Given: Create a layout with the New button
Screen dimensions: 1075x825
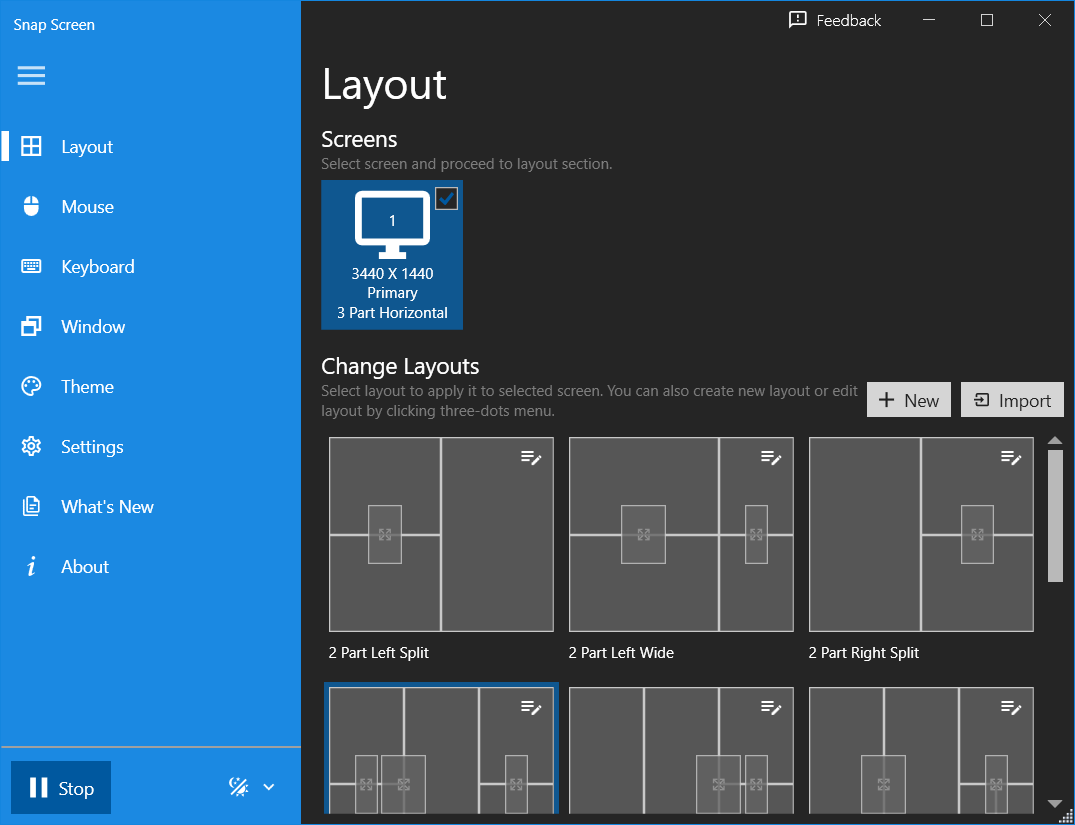Looking at the screenshot, I should tap(908, 400).
